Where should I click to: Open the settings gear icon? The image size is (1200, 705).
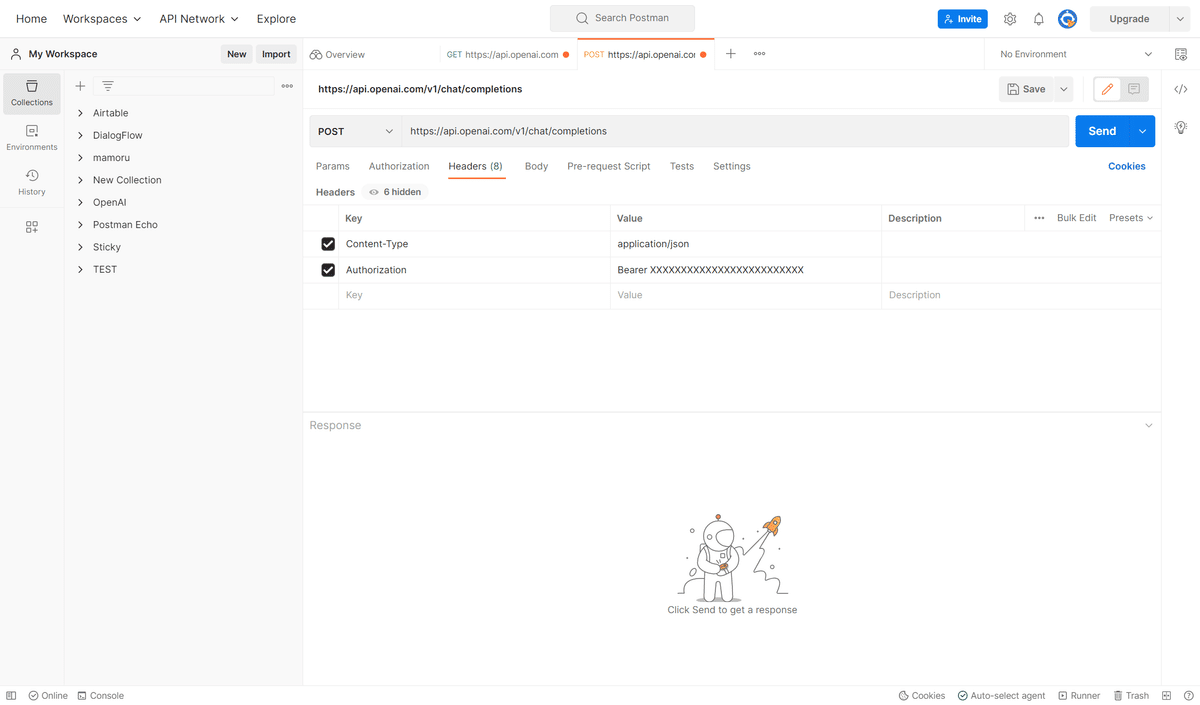tap(1010, 19)
